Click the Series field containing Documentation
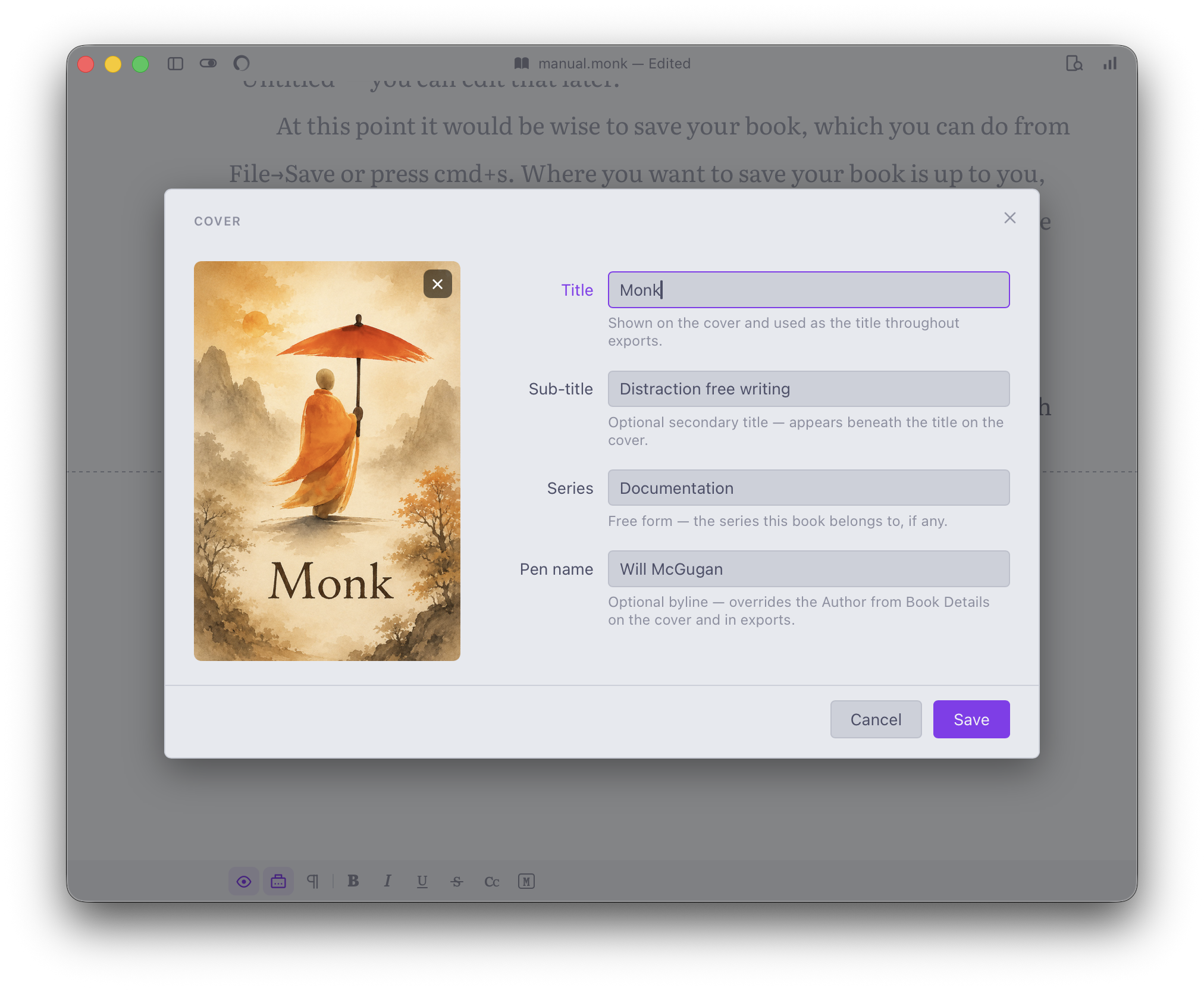The image size is (1204, 990). (809, 488)
